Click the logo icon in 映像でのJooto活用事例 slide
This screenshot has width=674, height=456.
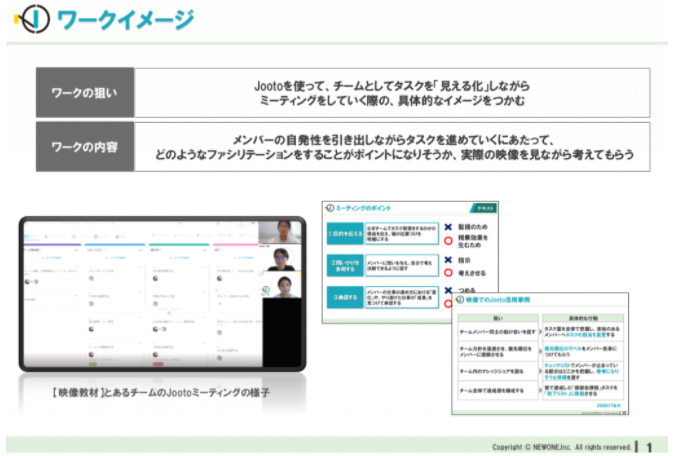pyautogui.click(x=460, y=300)
